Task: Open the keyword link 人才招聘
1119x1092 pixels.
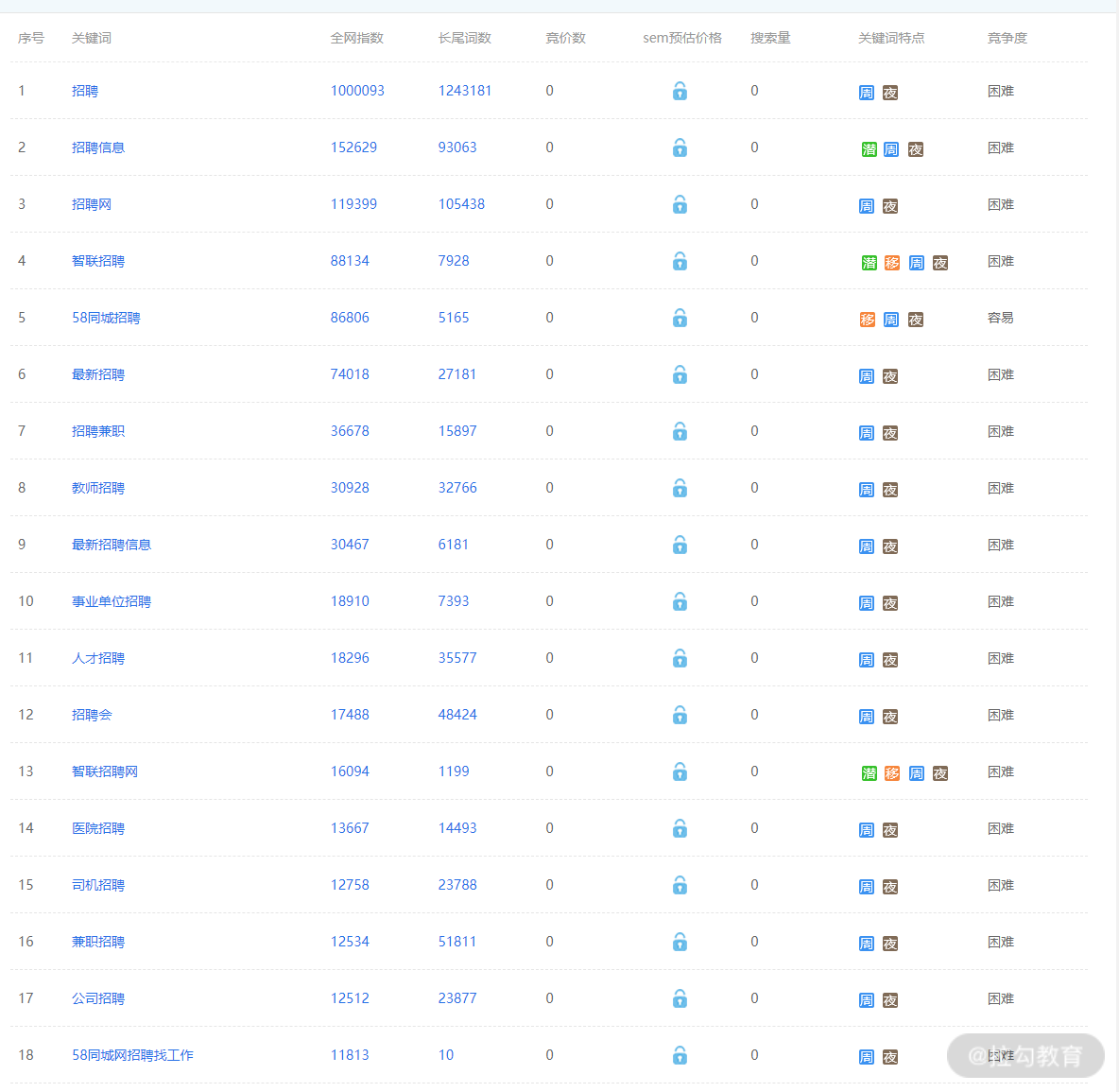Action: (98, 658)
